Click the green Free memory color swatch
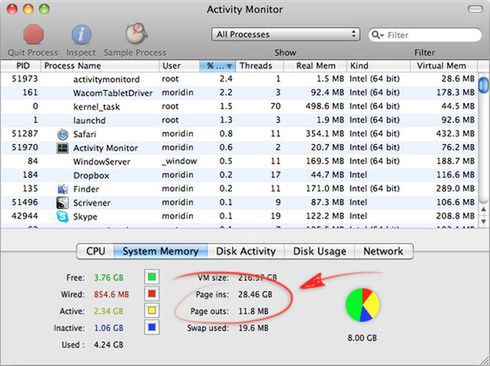 click(152, 277)
